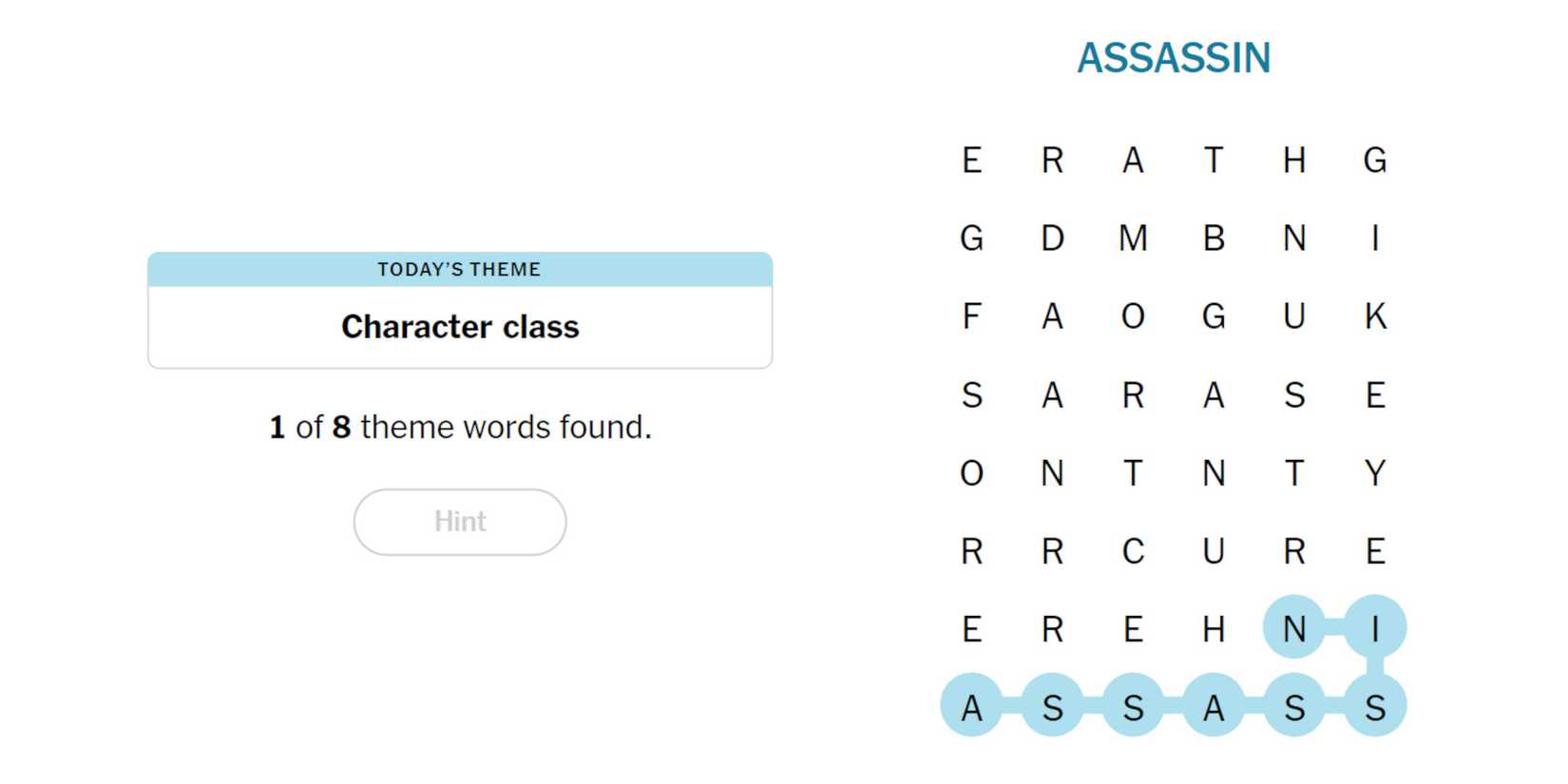
Task: Click the highlighted A beginning the ASSASS chain
Action: [971, 706]
